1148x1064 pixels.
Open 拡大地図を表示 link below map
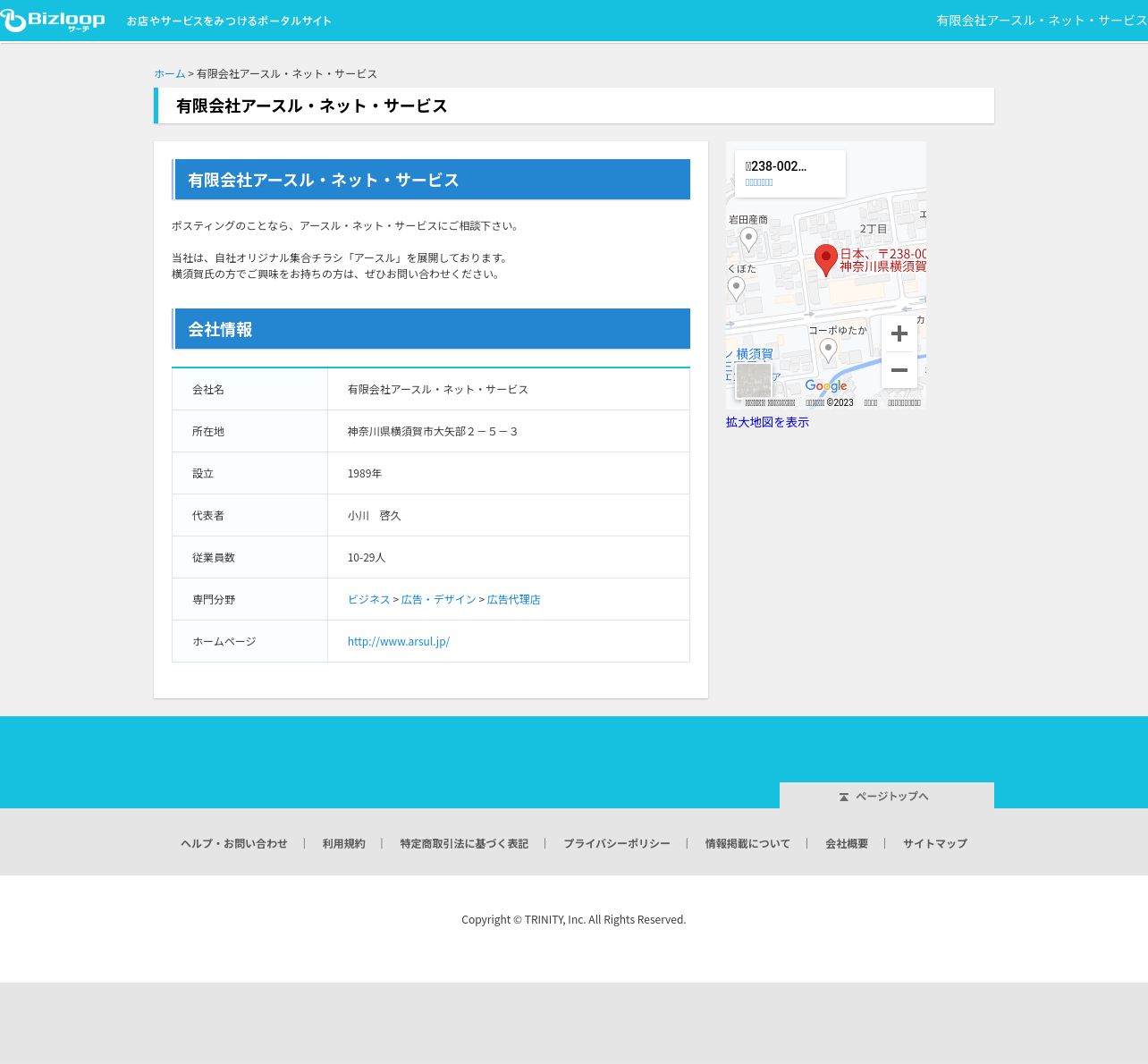(767, 422)
